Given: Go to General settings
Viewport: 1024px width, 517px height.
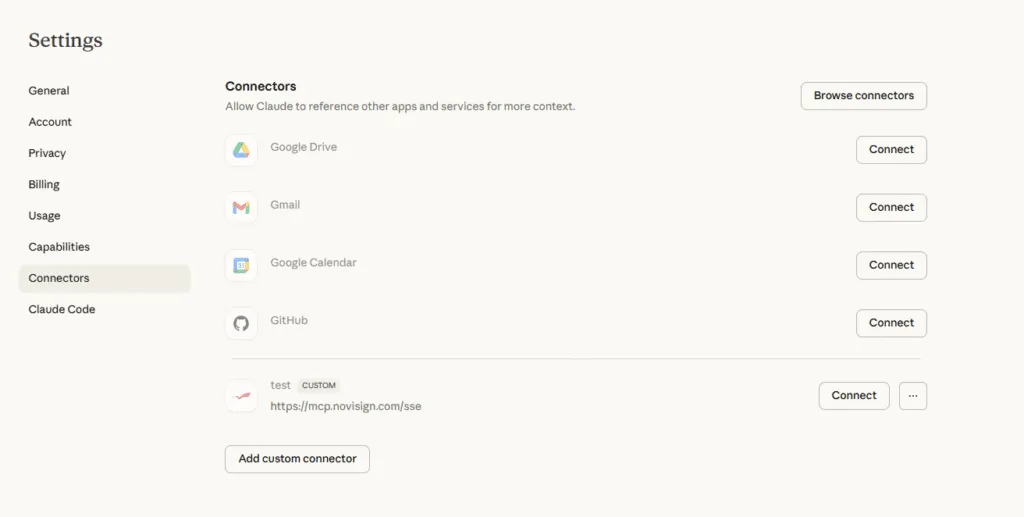Looking at the screenshot, I should click(49, 91).
